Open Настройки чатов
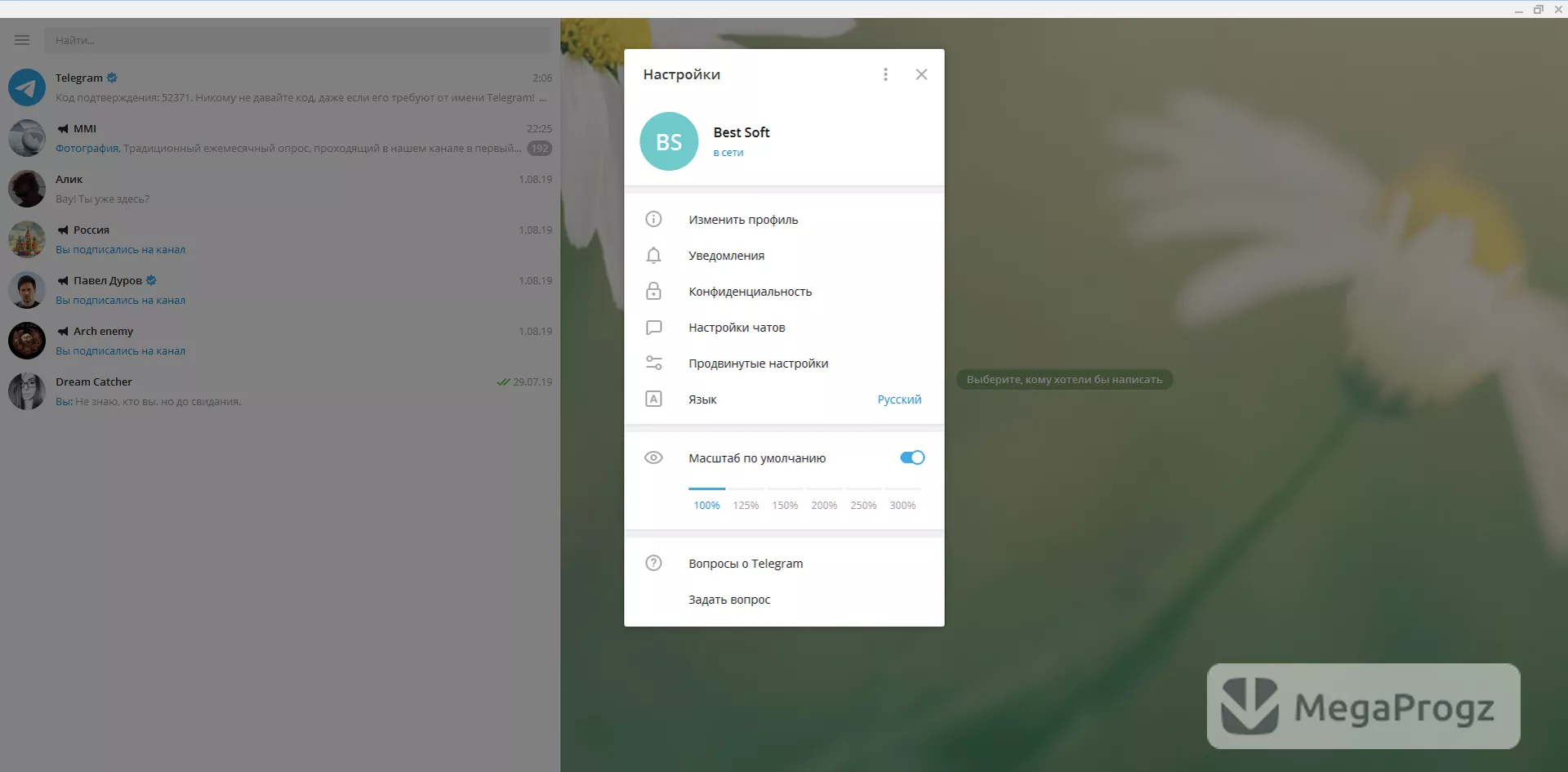The height and width of the screenshot is (772, 1568). (x=784, y=328)
